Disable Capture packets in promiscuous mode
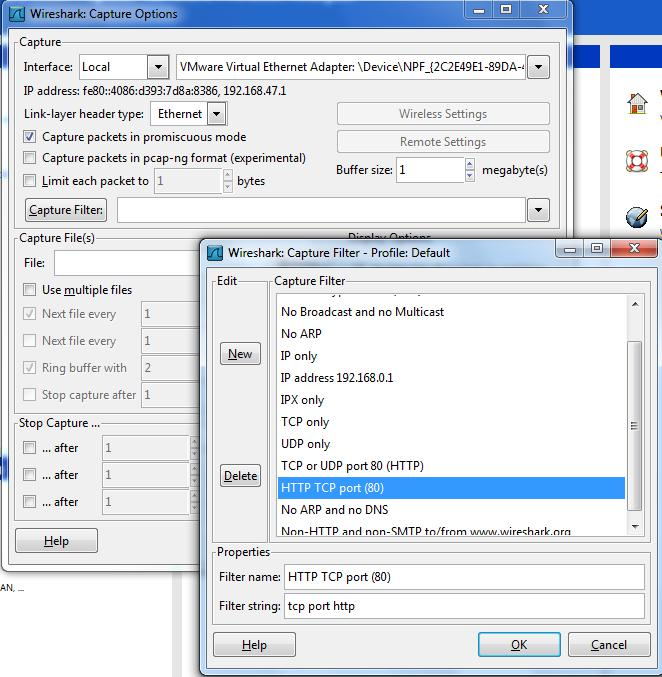This screenshot has width=662, height=677. [x=29, y=137]
